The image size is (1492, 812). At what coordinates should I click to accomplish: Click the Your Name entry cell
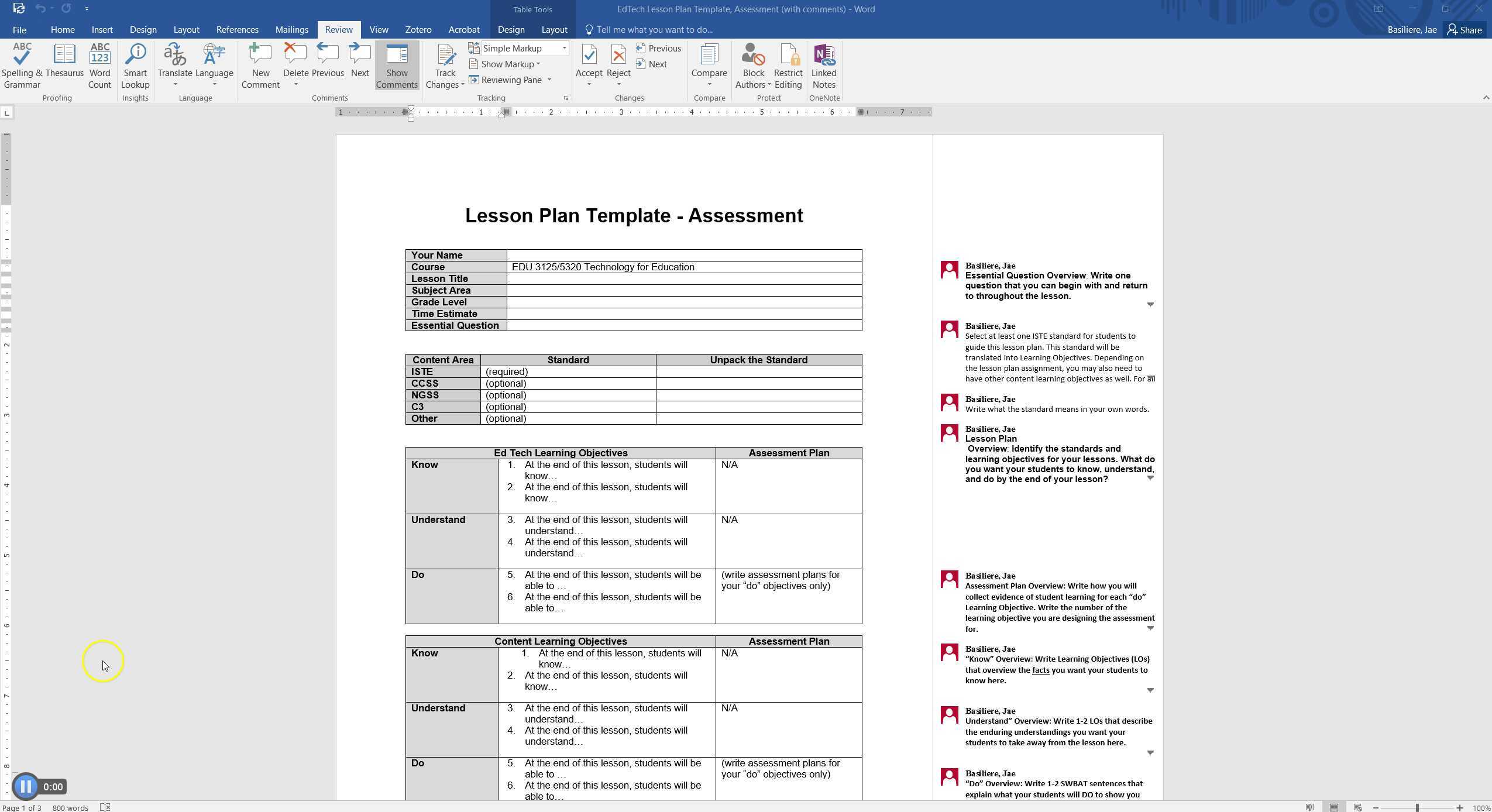tap(684, 255)
